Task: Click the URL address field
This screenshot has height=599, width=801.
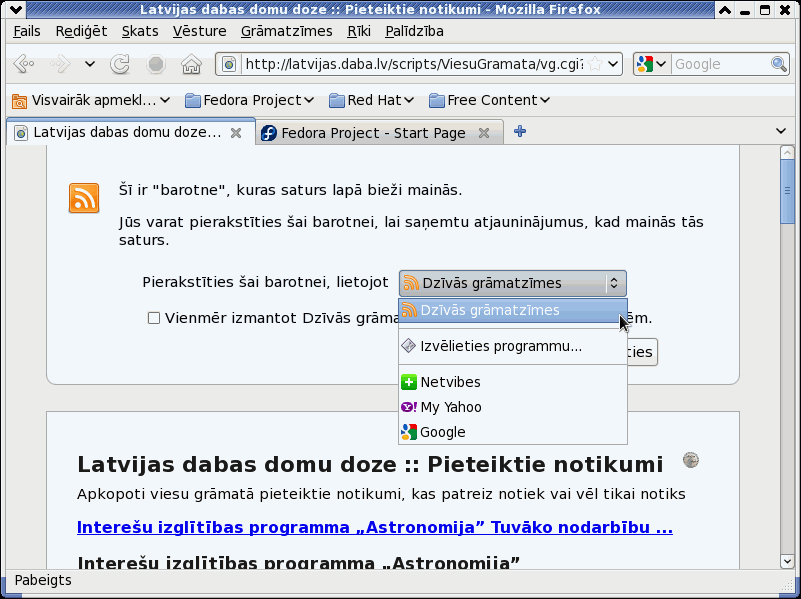Action: tap(414, 64)
